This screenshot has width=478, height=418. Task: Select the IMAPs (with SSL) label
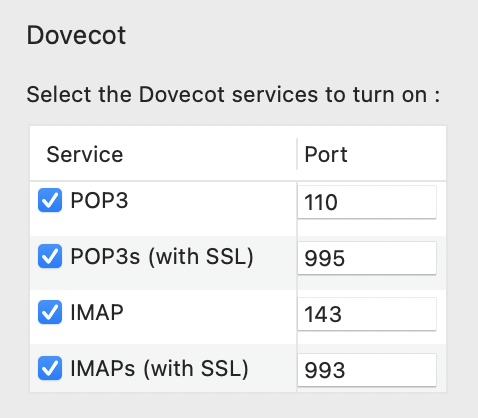click(160, 369)
